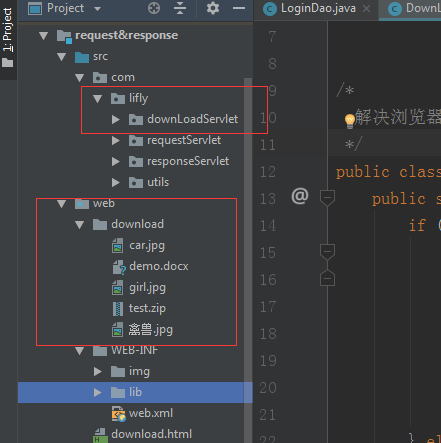Collapse the download folder arrow
The image size is (441, 443).
click(80, 225)
